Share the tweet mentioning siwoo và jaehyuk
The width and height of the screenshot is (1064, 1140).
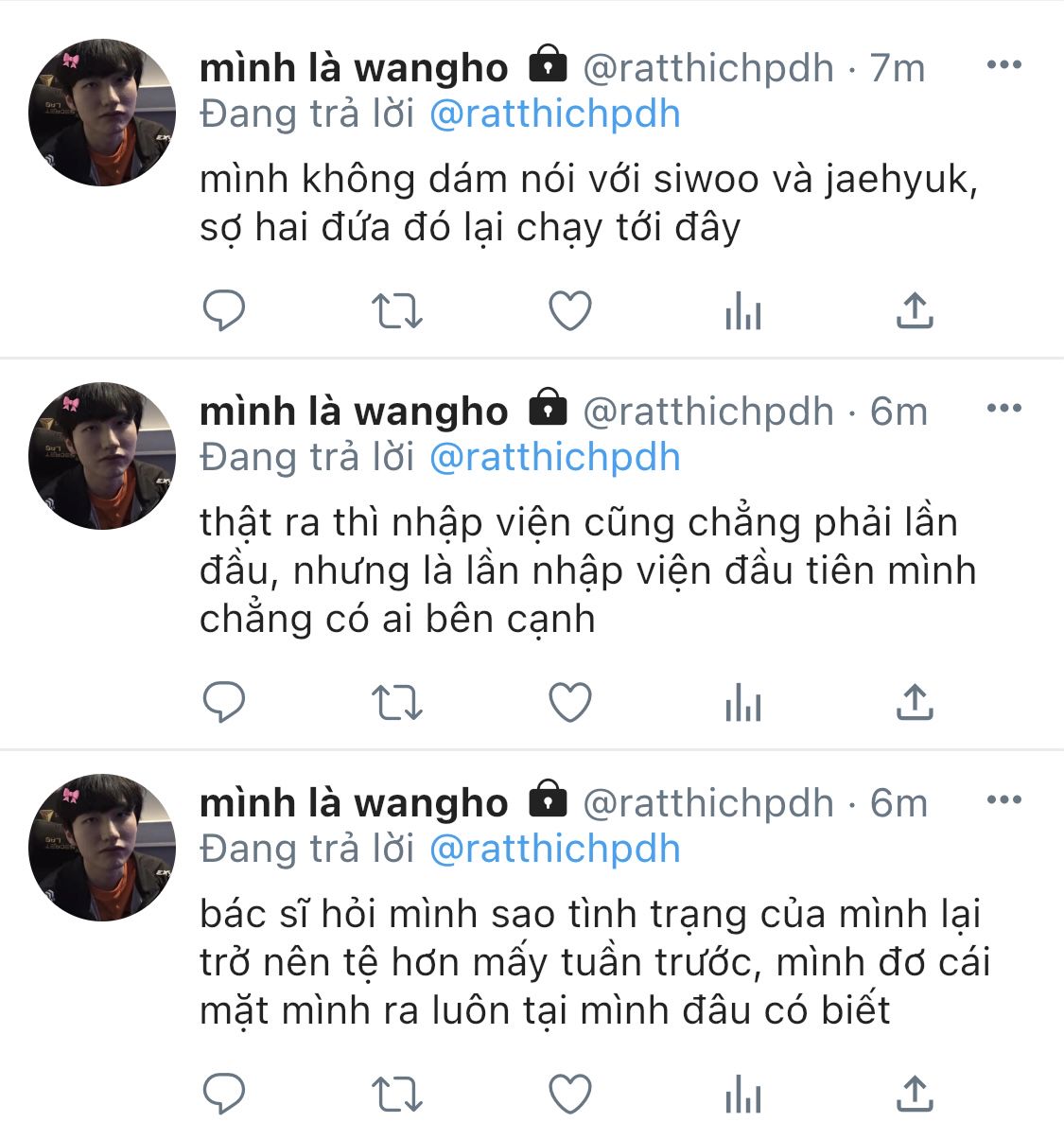(915, 310)
